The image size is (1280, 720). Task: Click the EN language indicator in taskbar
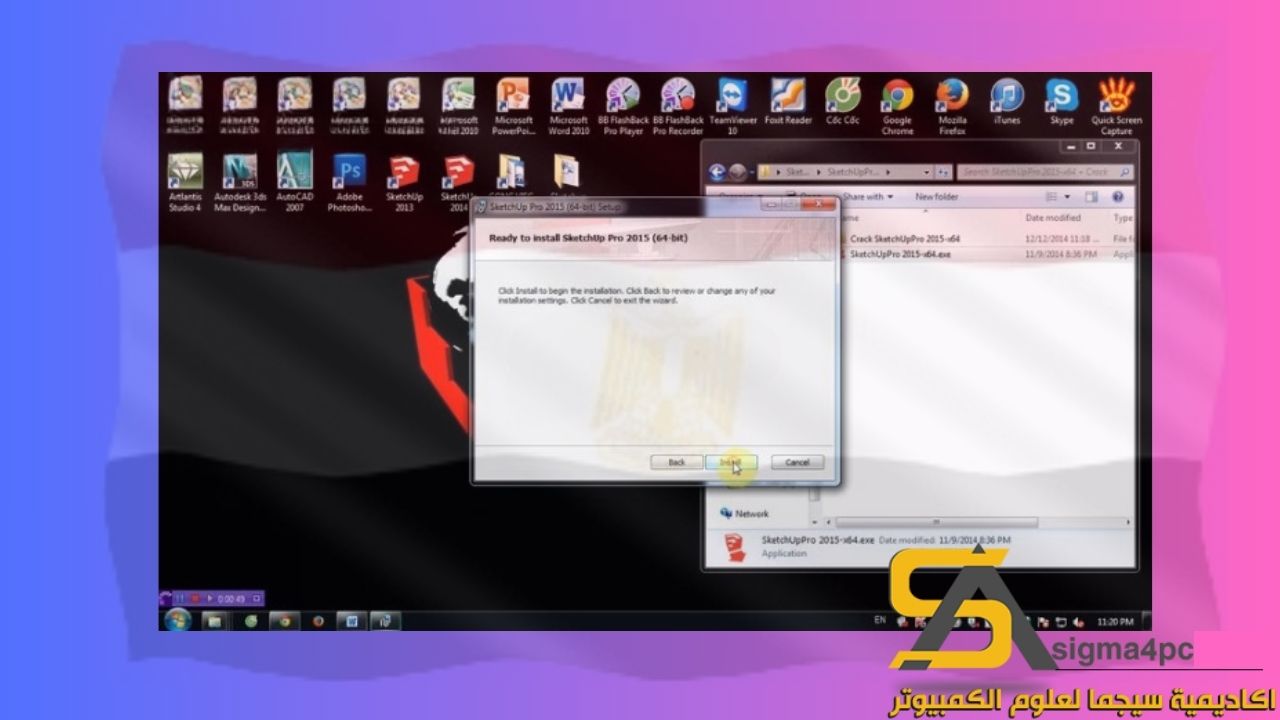[880, 620]
